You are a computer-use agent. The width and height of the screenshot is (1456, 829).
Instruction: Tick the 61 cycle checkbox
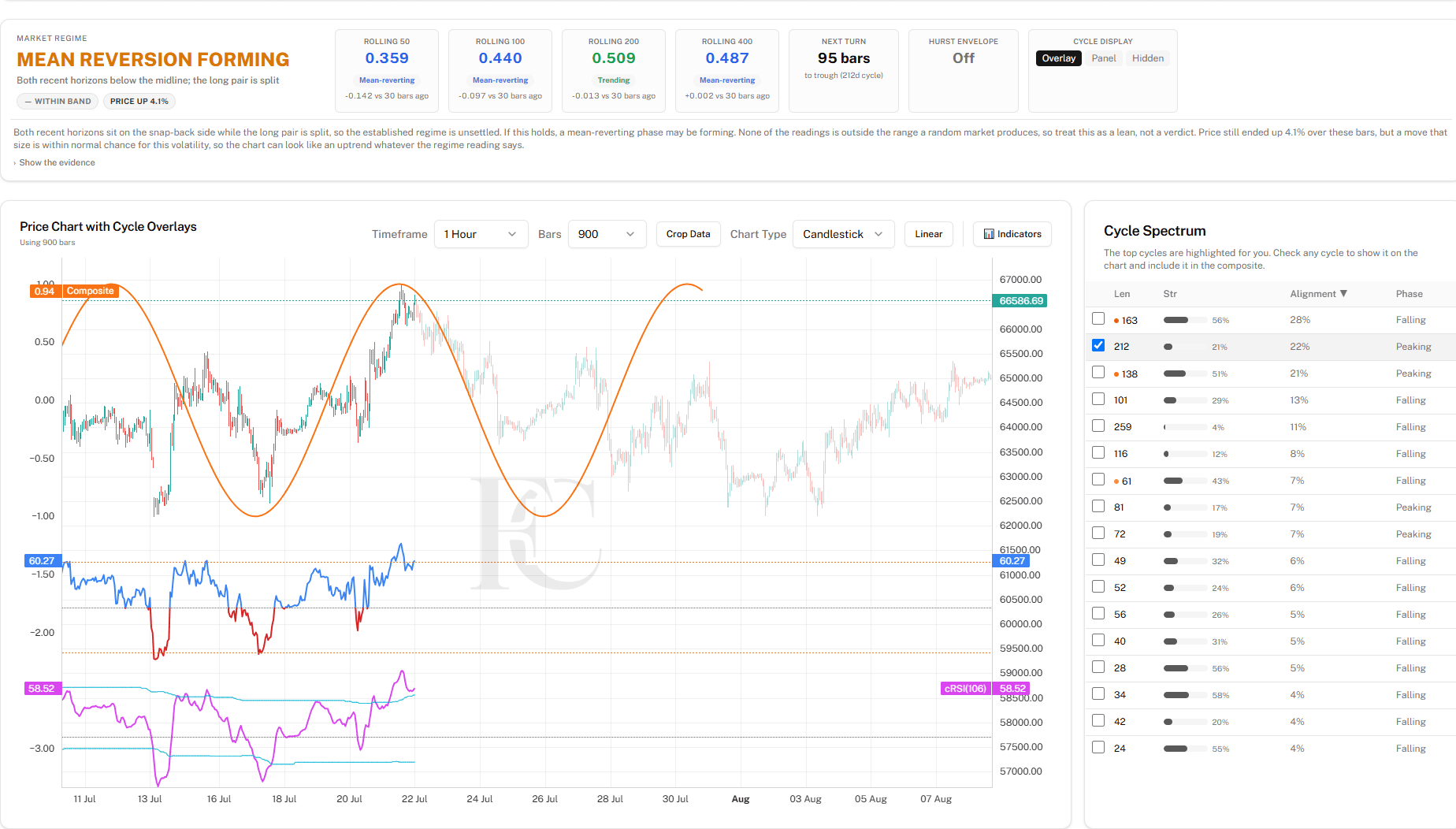[1098, 480]
